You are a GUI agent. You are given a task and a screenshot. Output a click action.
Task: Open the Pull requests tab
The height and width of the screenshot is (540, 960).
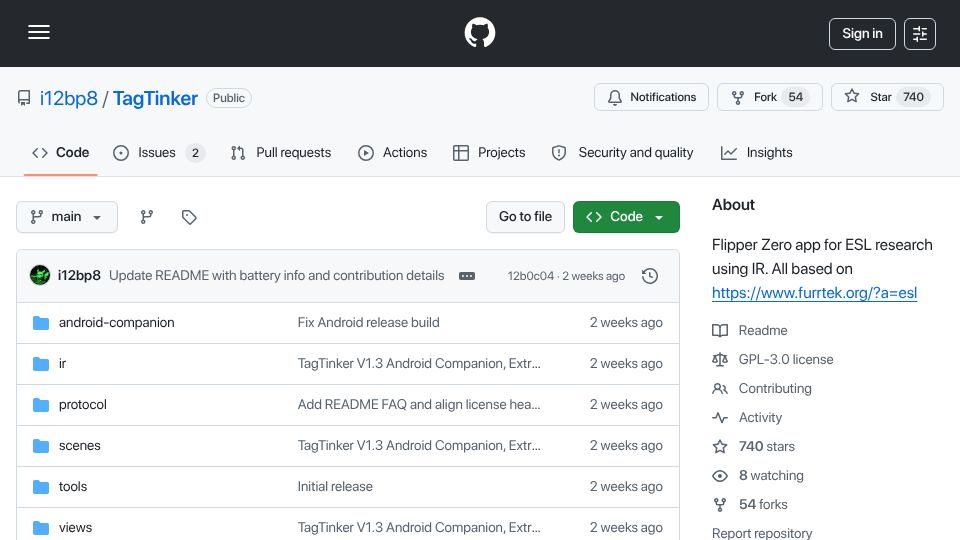(281, 152)
